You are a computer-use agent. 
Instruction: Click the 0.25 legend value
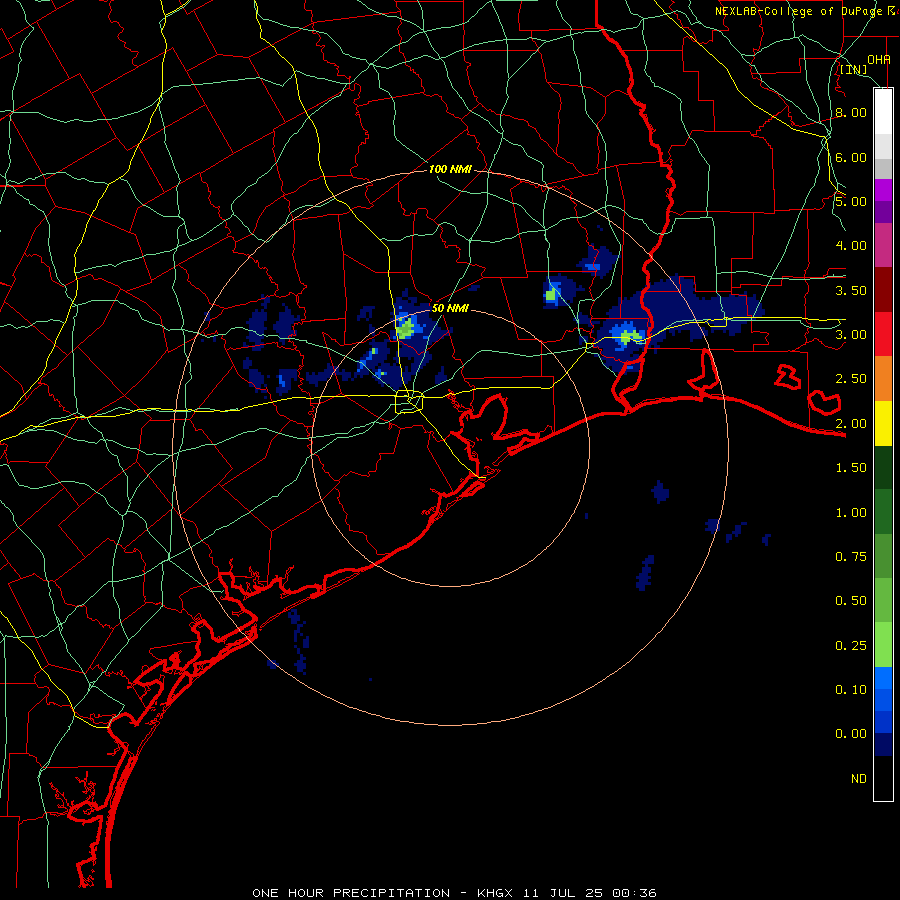tap(851, 646)
